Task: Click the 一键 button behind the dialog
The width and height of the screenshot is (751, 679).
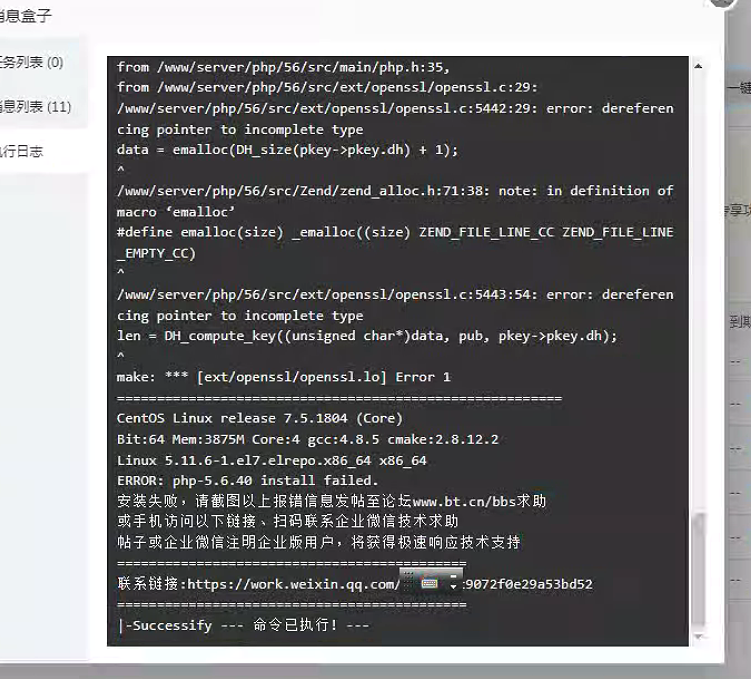Action: click(739, 88)
